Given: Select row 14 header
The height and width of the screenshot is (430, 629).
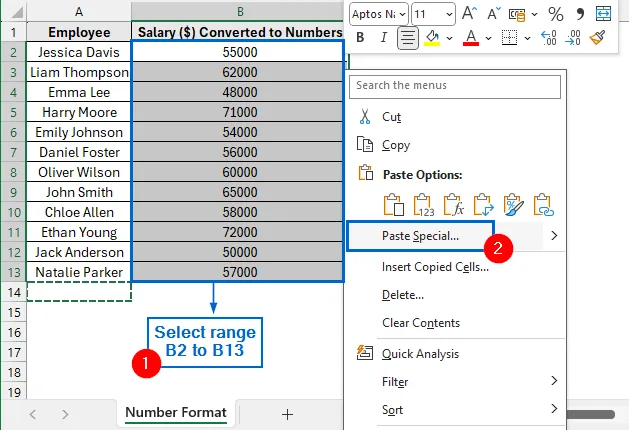Looking at the screenshot, I should tap(14, 292).
